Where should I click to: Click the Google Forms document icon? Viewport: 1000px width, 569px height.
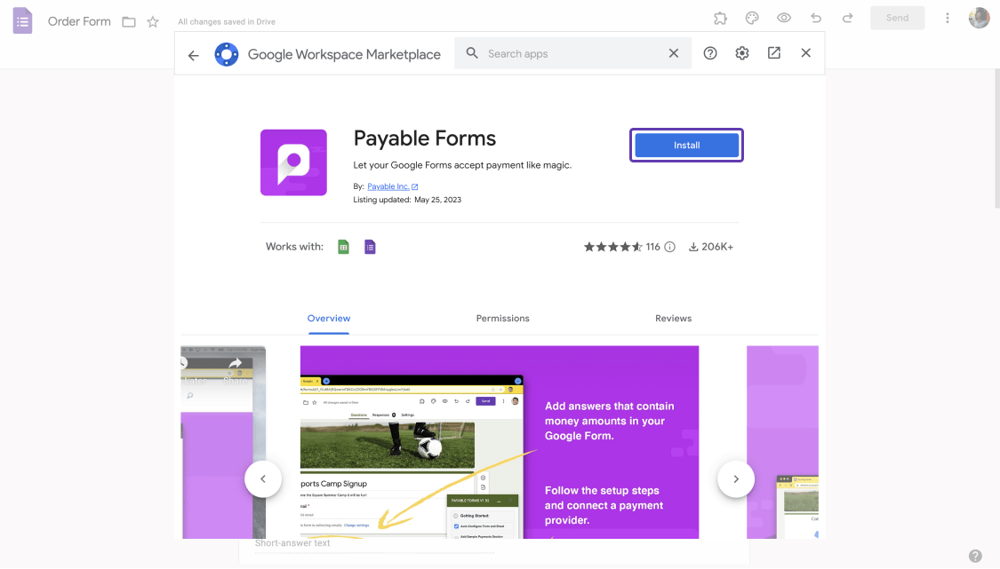coord(22,21)
